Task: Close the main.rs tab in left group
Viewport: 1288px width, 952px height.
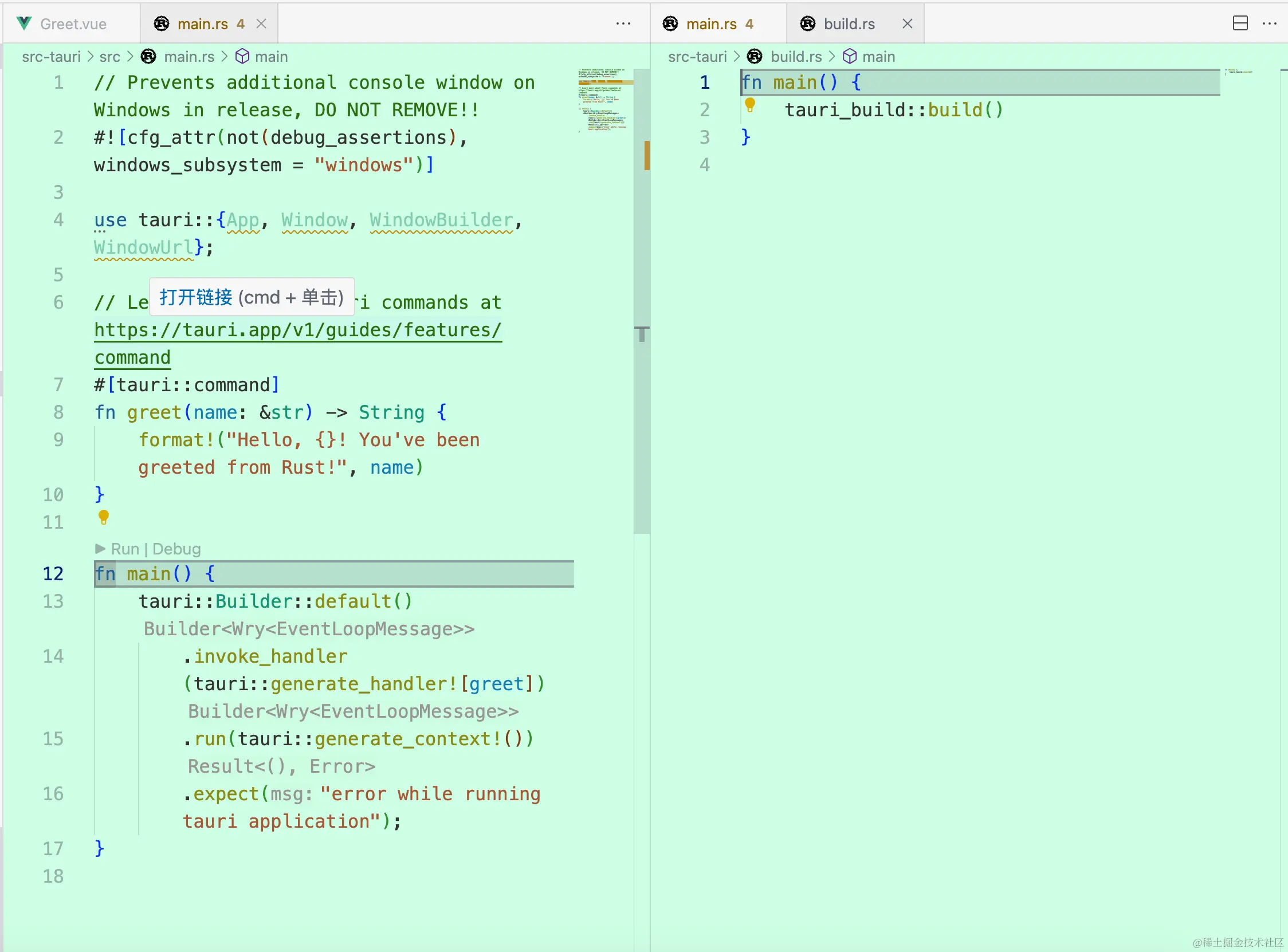Action: pos(261,23)
